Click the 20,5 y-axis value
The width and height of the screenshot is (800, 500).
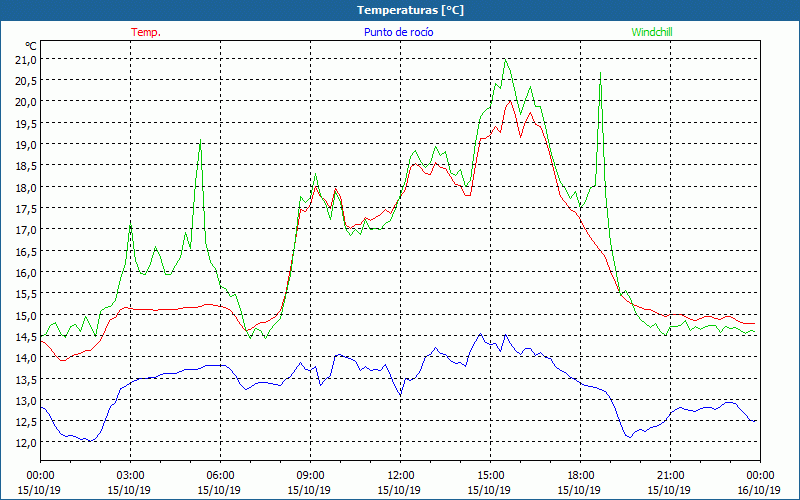[x=27, y=81]
